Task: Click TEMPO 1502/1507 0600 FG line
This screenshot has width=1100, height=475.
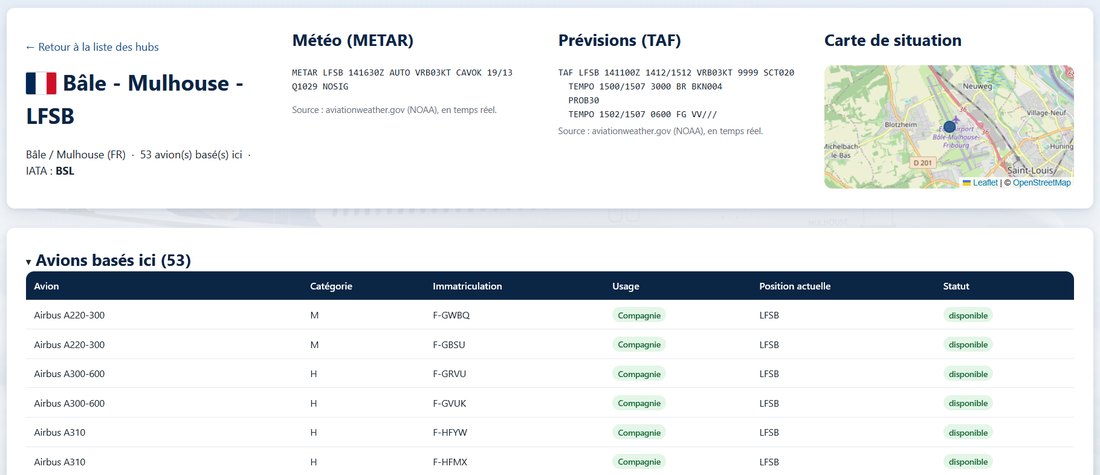Action: (643, 114)
